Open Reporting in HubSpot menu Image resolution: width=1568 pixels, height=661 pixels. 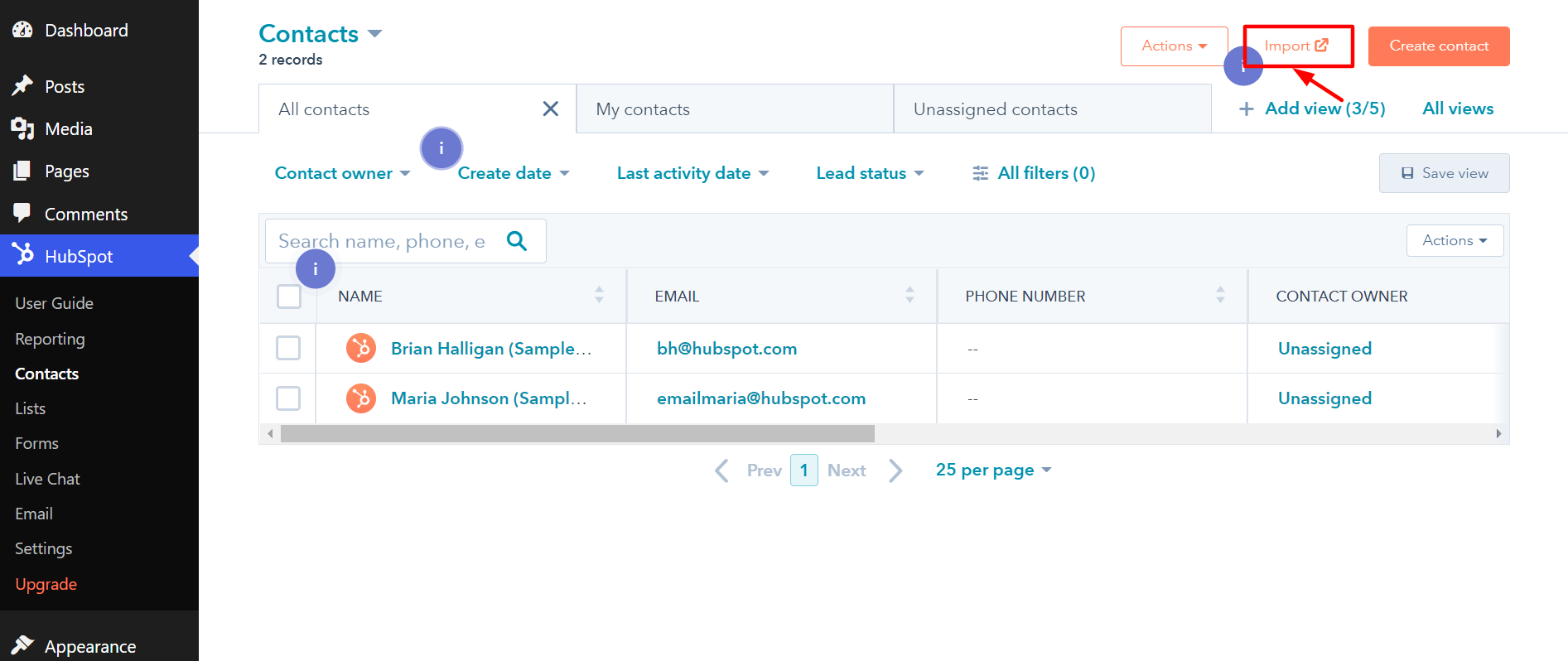point(50,339)
